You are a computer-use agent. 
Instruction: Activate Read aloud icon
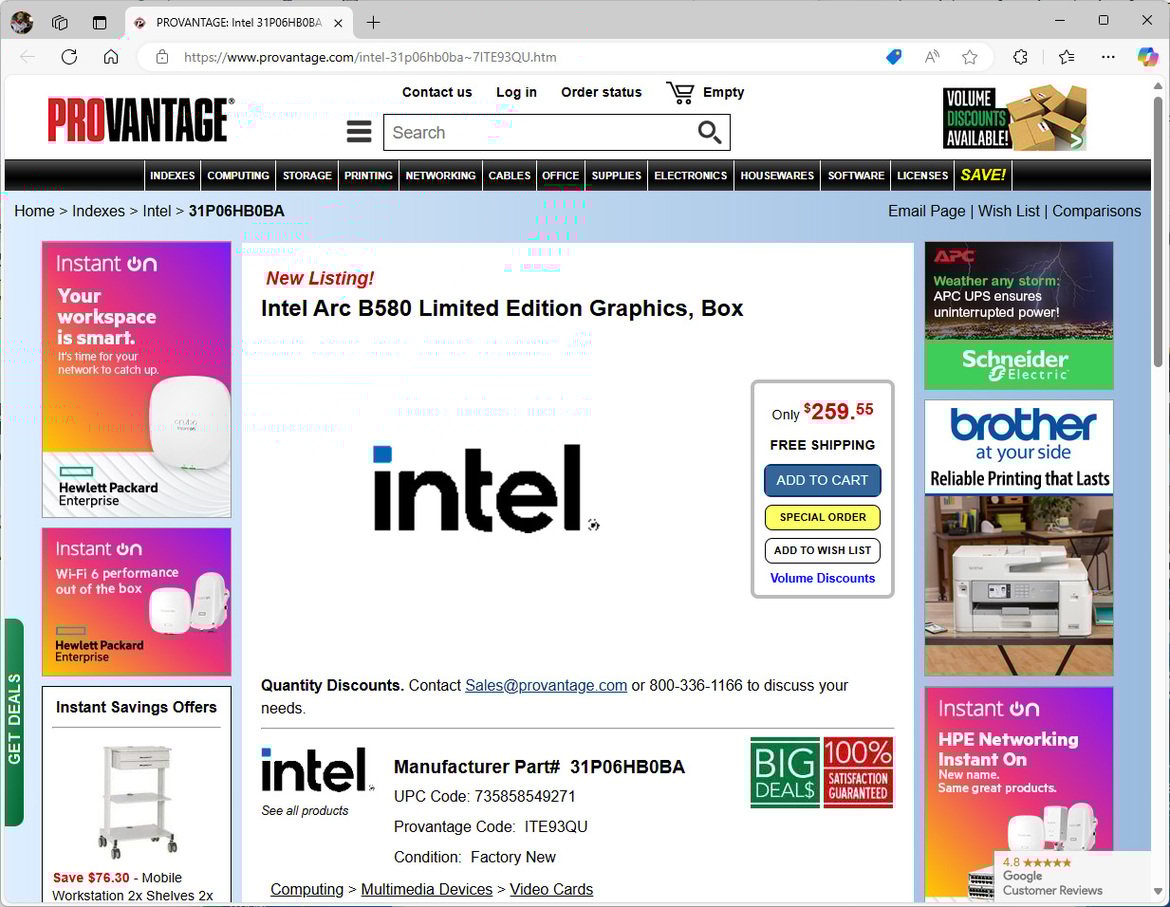(x=932, y=57)
